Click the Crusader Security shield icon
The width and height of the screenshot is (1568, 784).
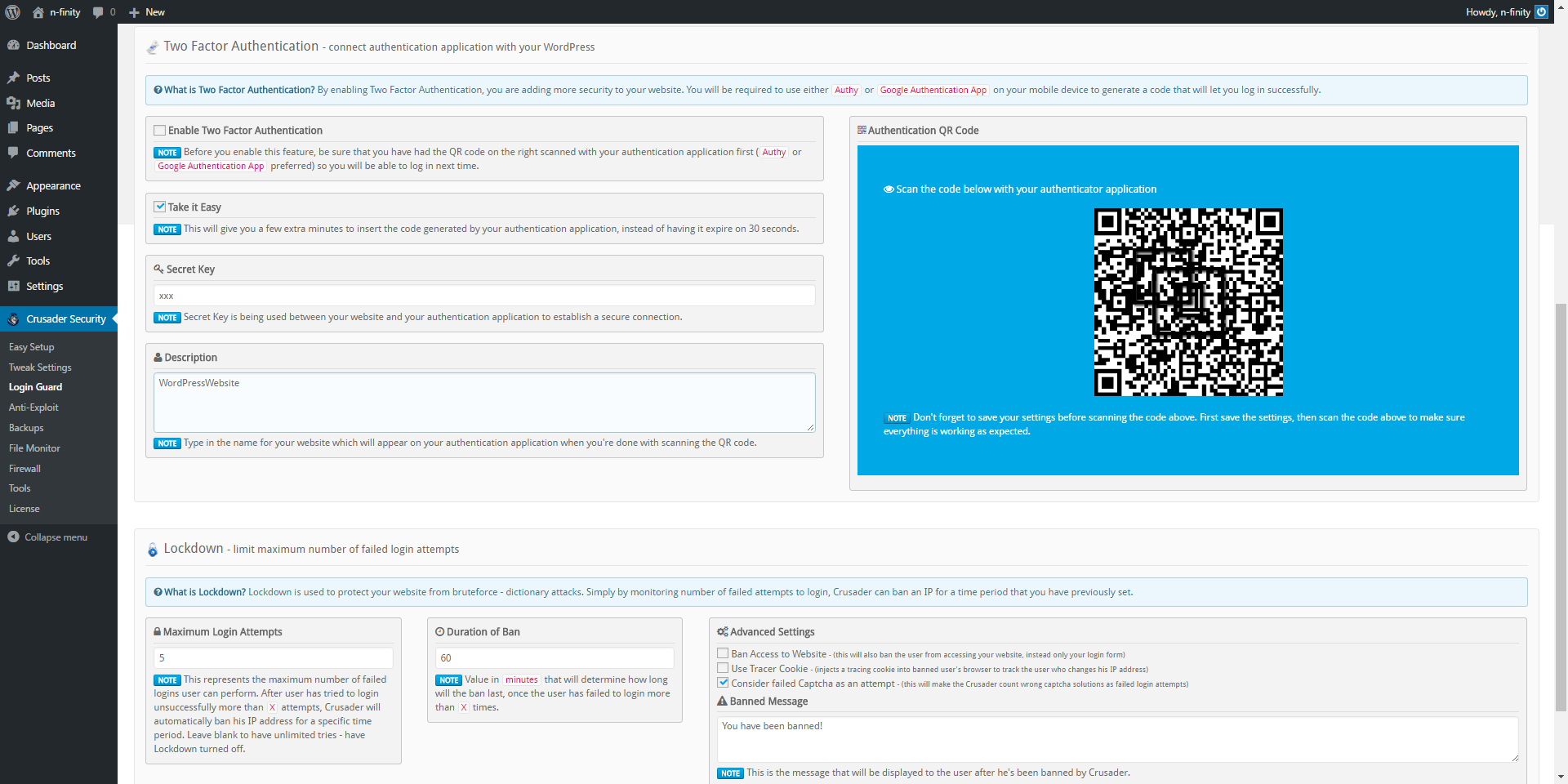13,319
